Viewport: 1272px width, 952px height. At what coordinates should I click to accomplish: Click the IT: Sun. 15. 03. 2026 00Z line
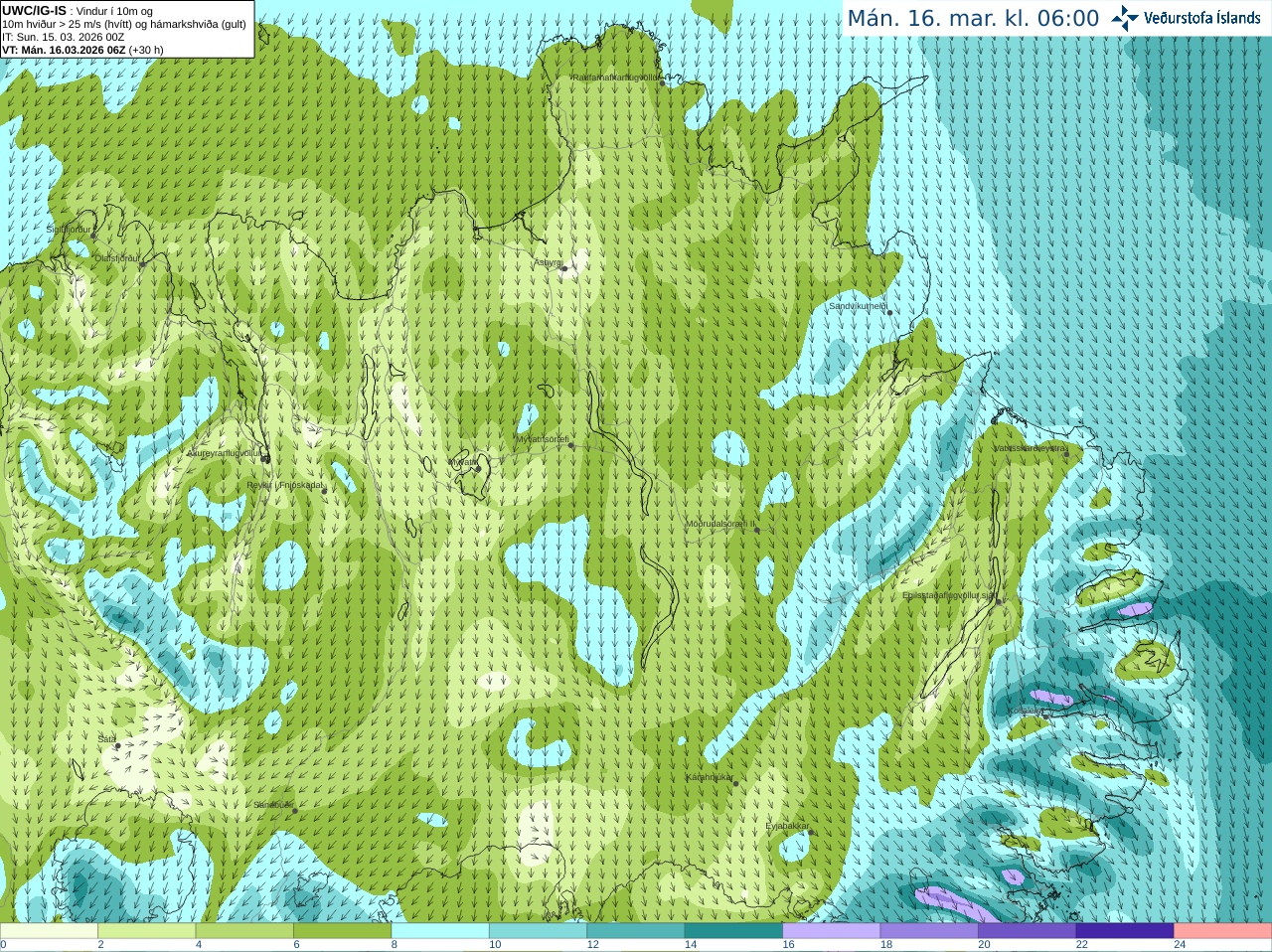[x=64, y=37]
